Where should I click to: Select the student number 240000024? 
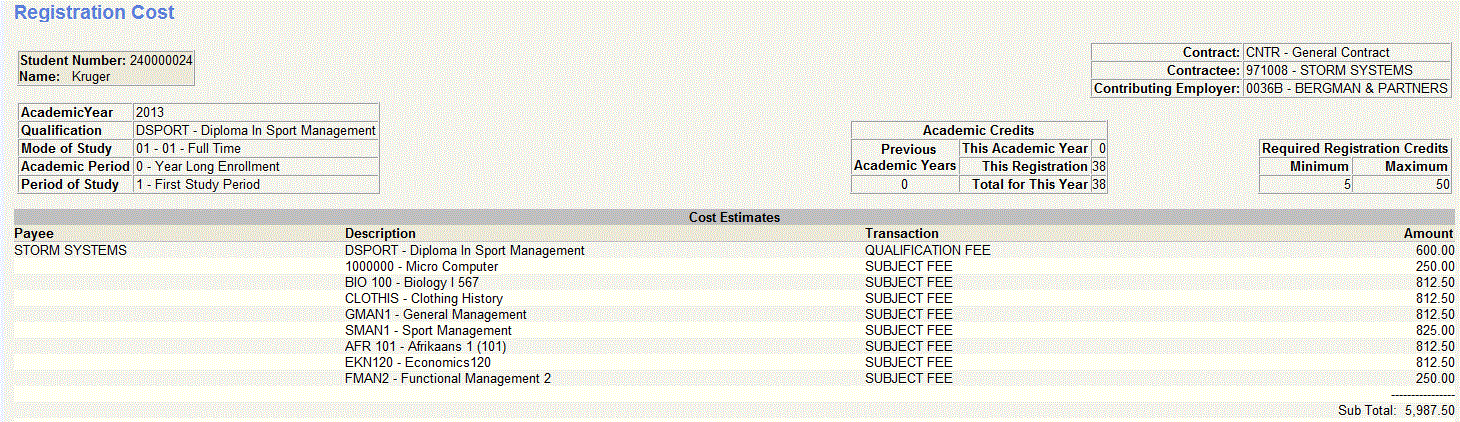(161, 61)
